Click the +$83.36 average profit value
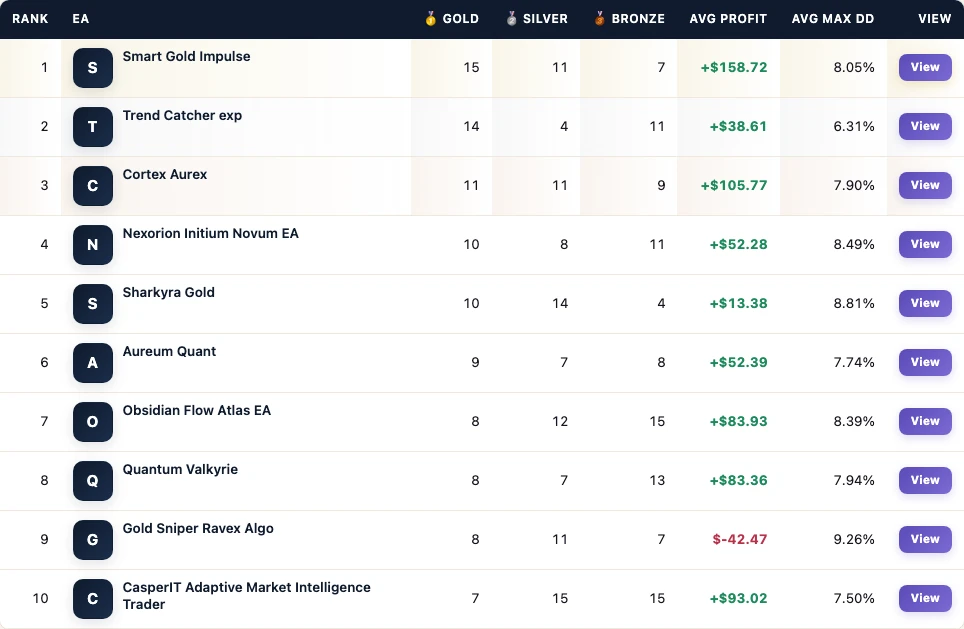The height and width of the screenshot is (629, 964). 738,481
